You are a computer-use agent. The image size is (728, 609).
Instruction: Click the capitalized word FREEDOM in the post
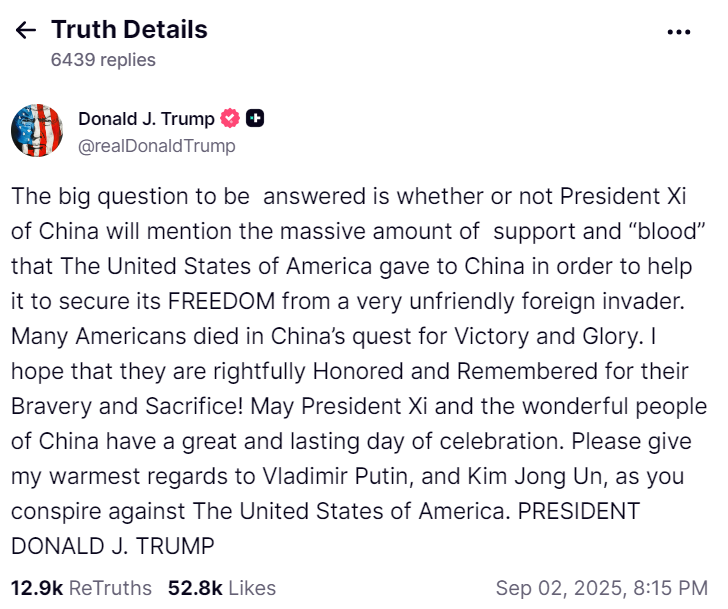221,301
